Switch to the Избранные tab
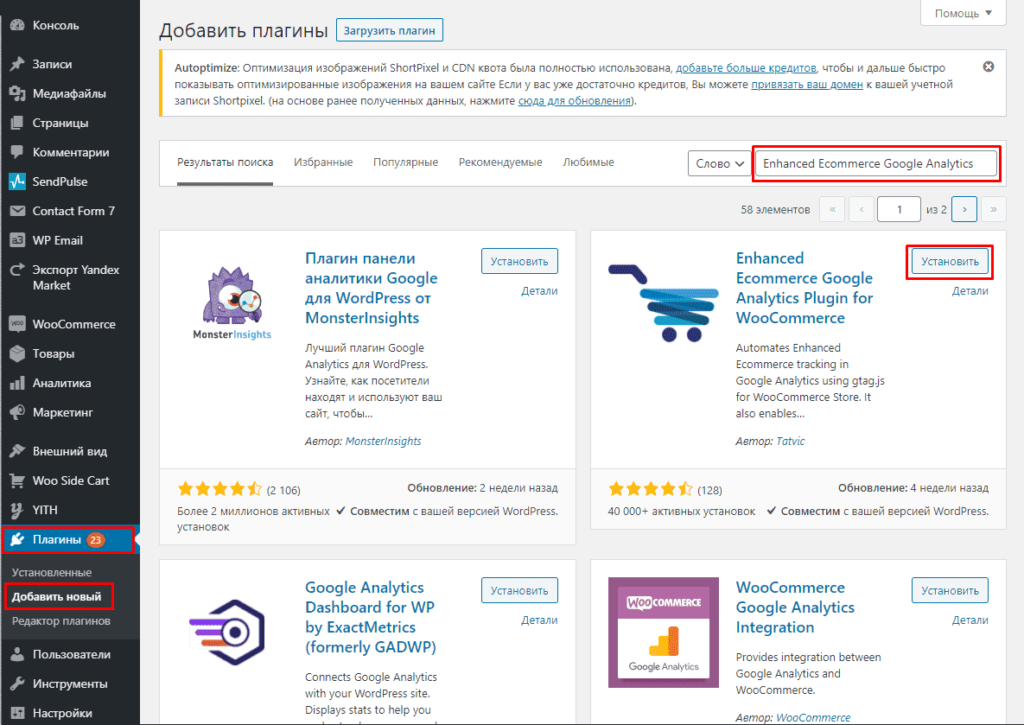Viewport: 1024px width, 725px height. point(323,162)
